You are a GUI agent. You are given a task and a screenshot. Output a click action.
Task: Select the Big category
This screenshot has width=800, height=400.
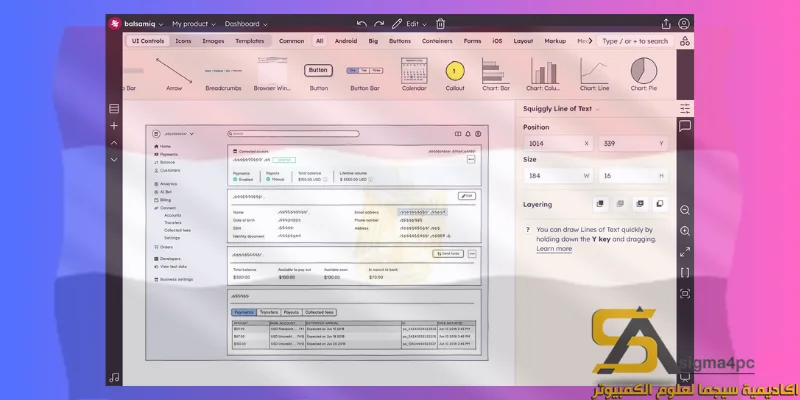tap(373, 41)
